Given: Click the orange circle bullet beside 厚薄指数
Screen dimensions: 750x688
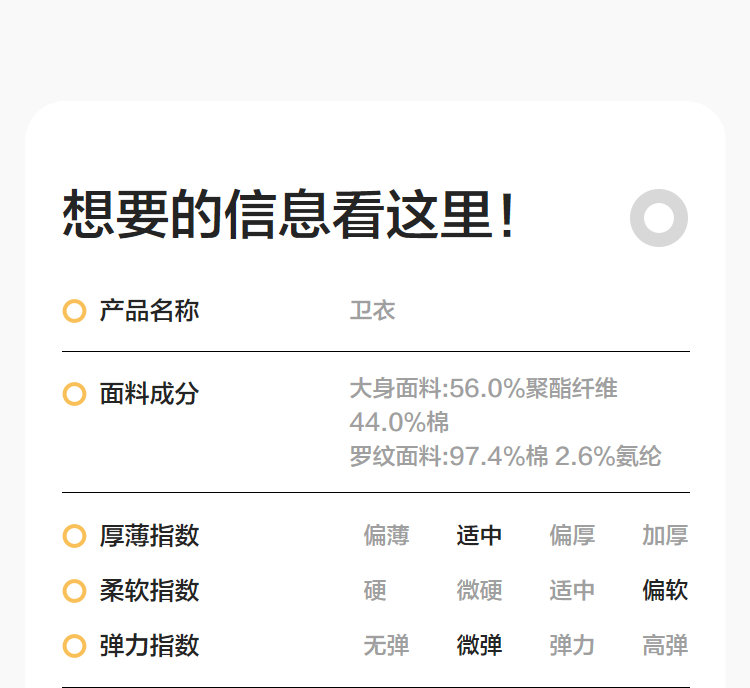Looking at the screenshot, I should coord(74,536).
